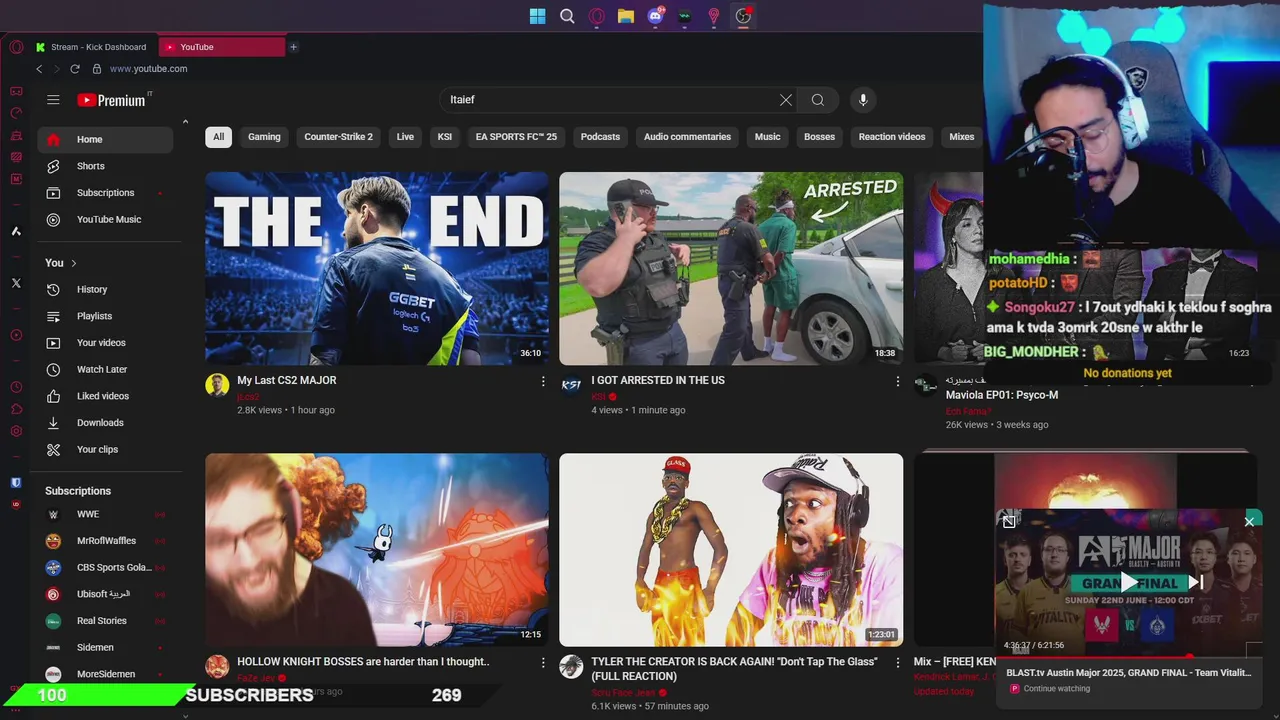Select the KSI filter chip
Viewport: 1280px width, 720px height.
pyautogui.click(x=445, y=137)
